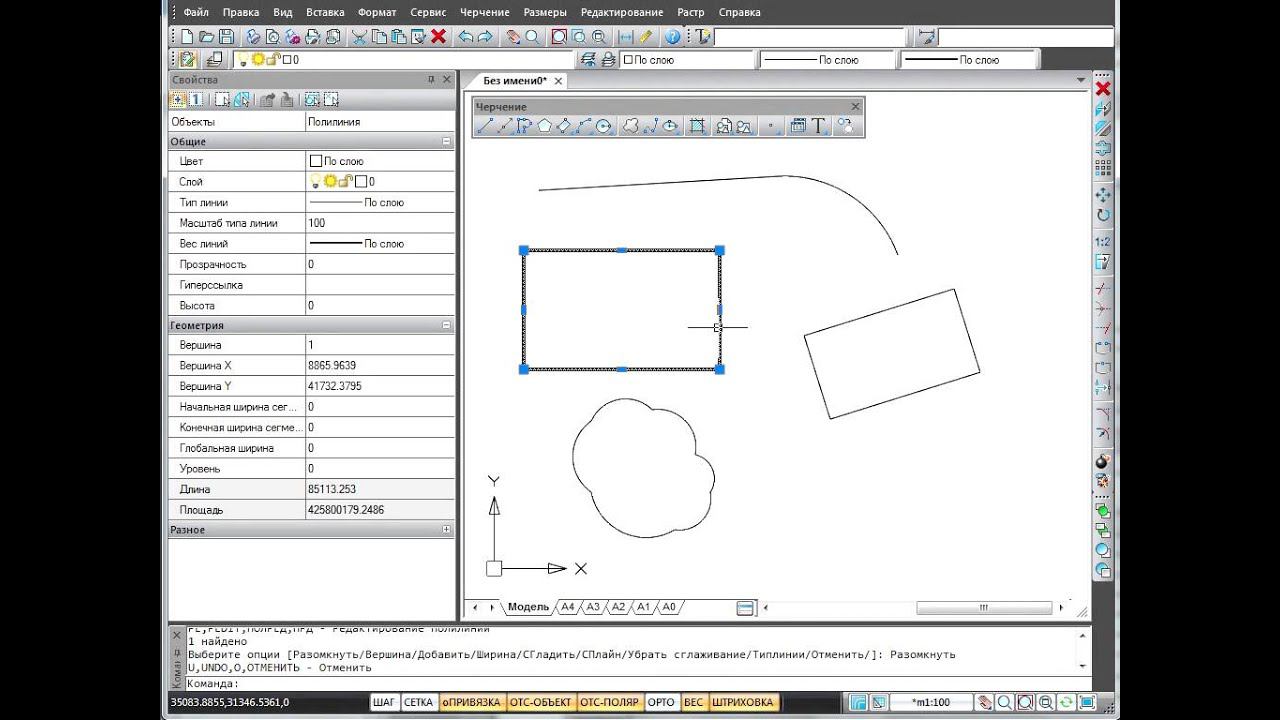Viewport: 1280px width, 720px height.
Task: Toggle ШАГ snap mode in the status bar
Action: [384, 702]
